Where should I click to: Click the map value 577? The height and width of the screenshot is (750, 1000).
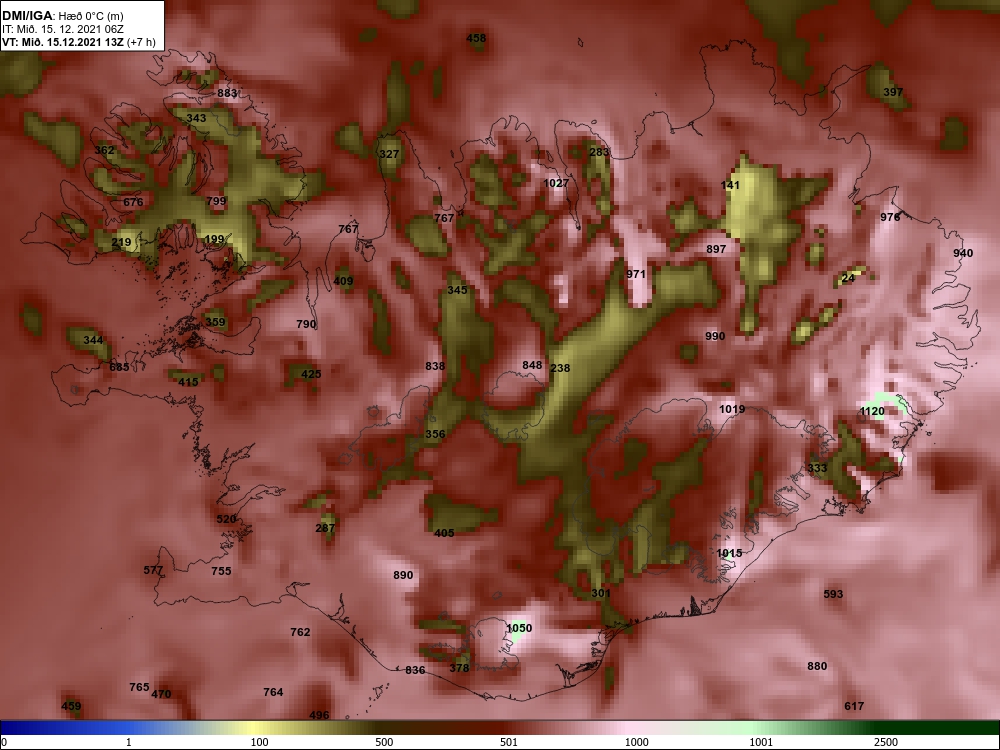153,571
